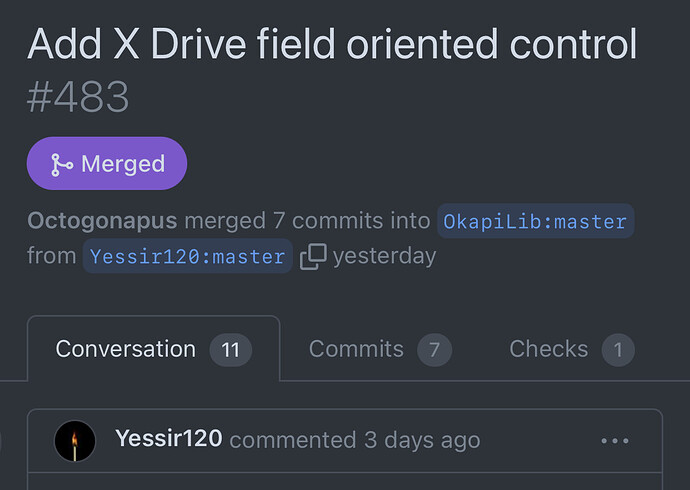Click the pull request title text
The image size is (690, 490).
pyautogui.click(x=332, y=44)
